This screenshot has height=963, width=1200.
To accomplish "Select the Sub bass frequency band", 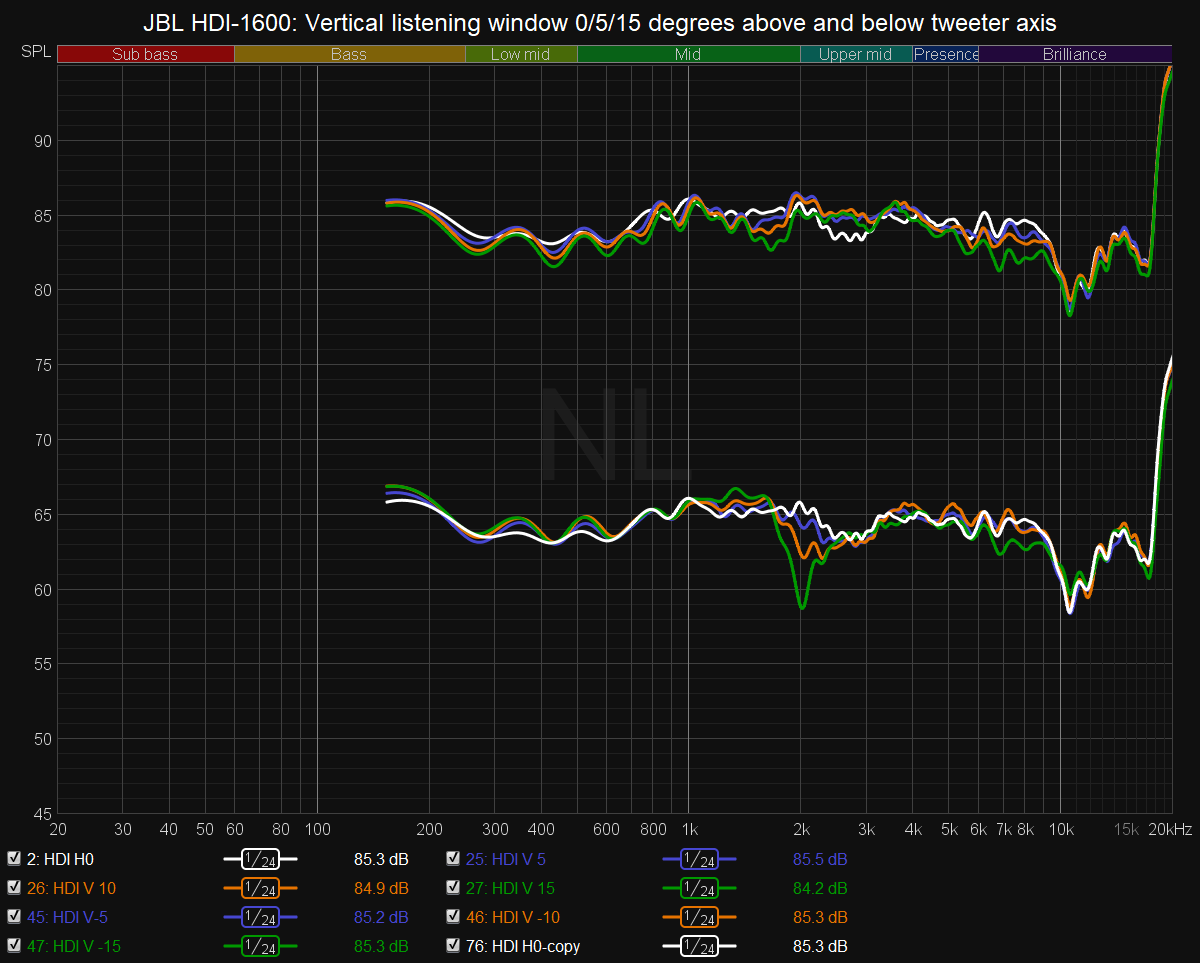I will (x=145, y=54).
